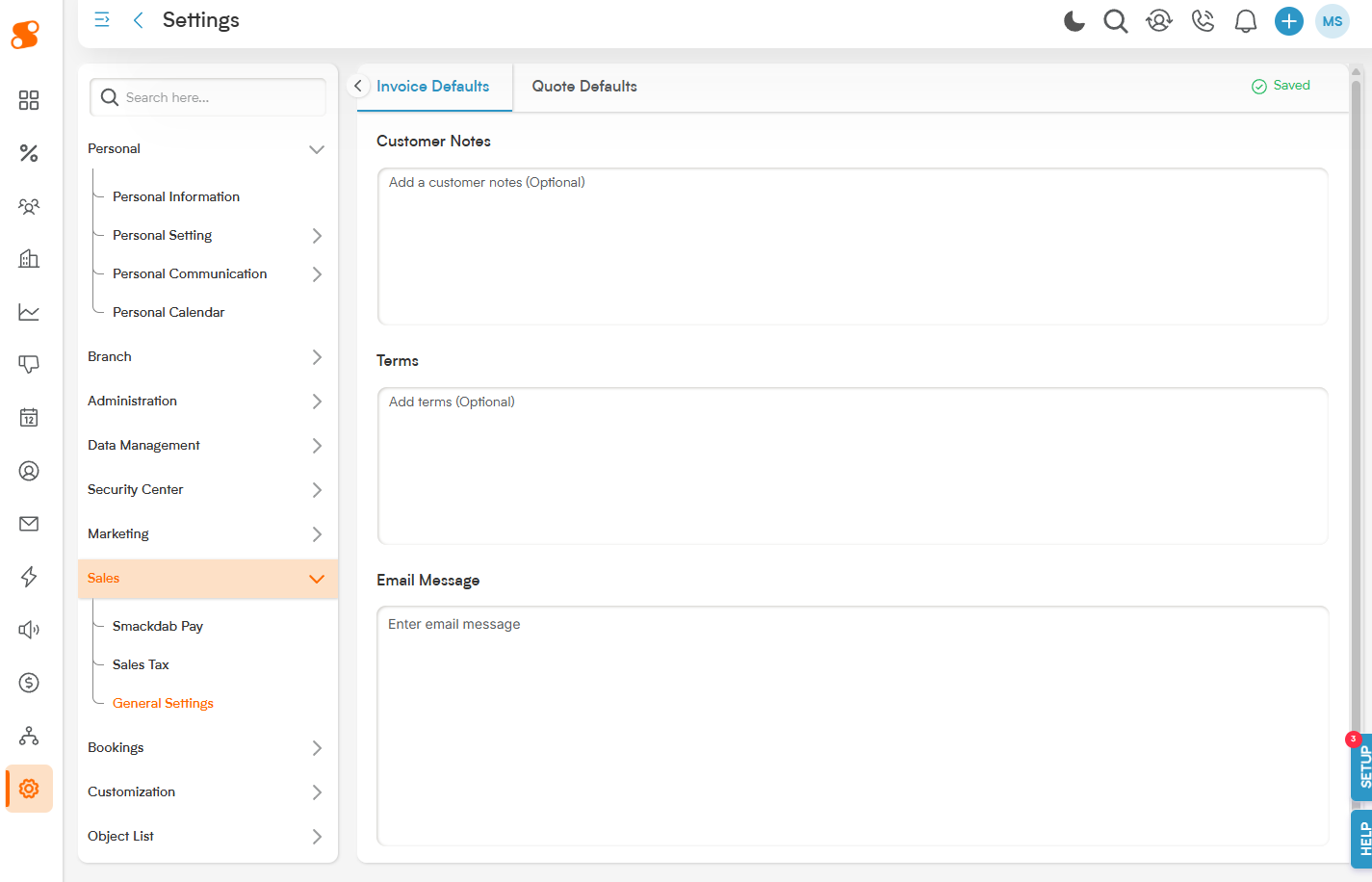
Task: Open the megaphone speaker icon in sidebar
Action: [x=29, y=630]
